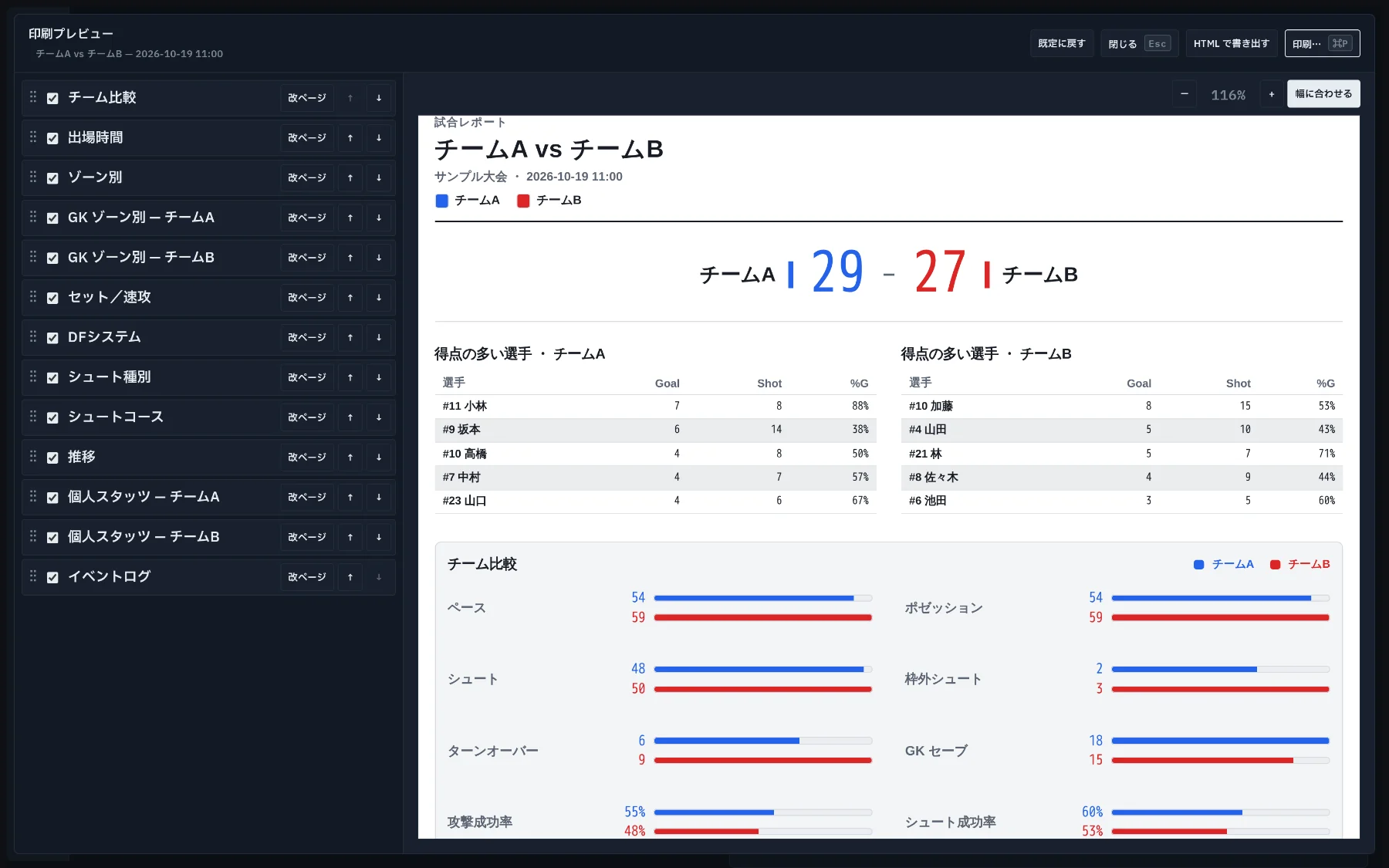
Task: Click the blue チームA legend swatch in header
Action: 442,201
